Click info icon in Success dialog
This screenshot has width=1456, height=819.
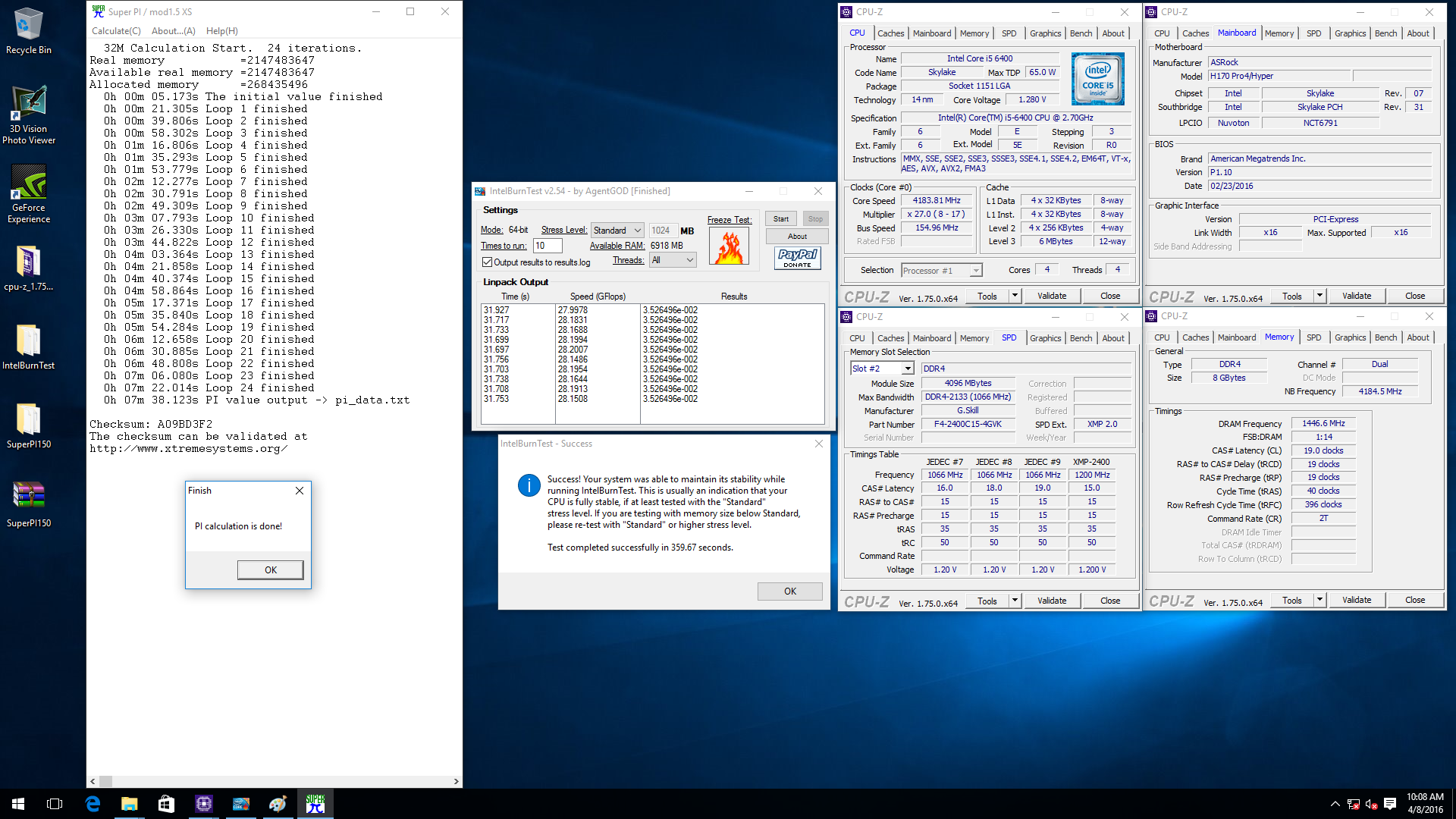[529, 485]
